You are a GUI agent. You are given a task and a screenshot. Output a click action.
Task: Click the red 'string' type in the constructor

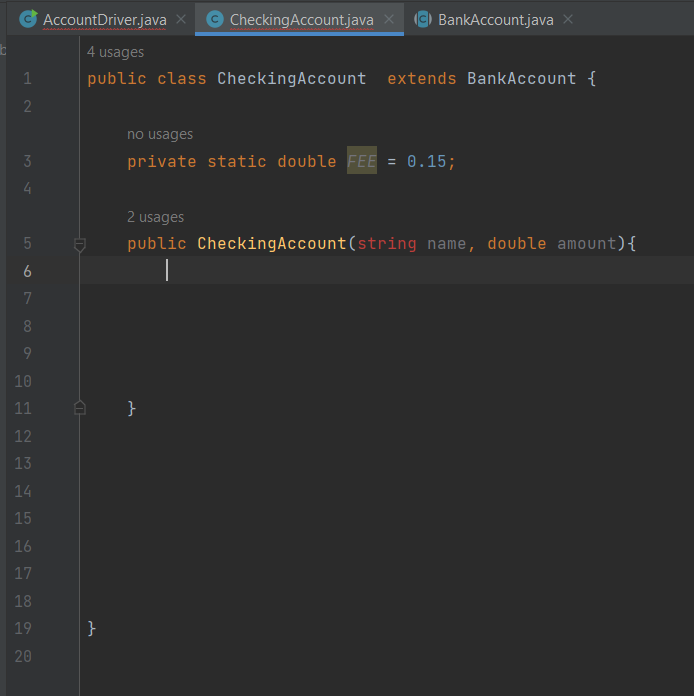click(387, 244)
